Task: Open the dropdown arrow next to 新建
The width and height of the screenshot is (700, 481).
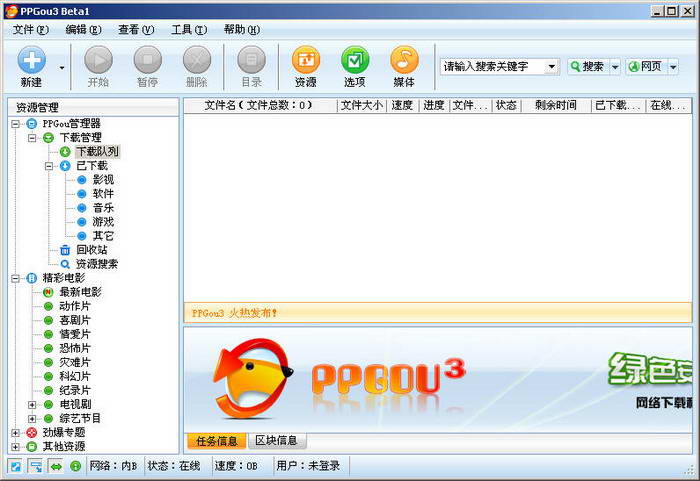Action: [x=62, y=67]
